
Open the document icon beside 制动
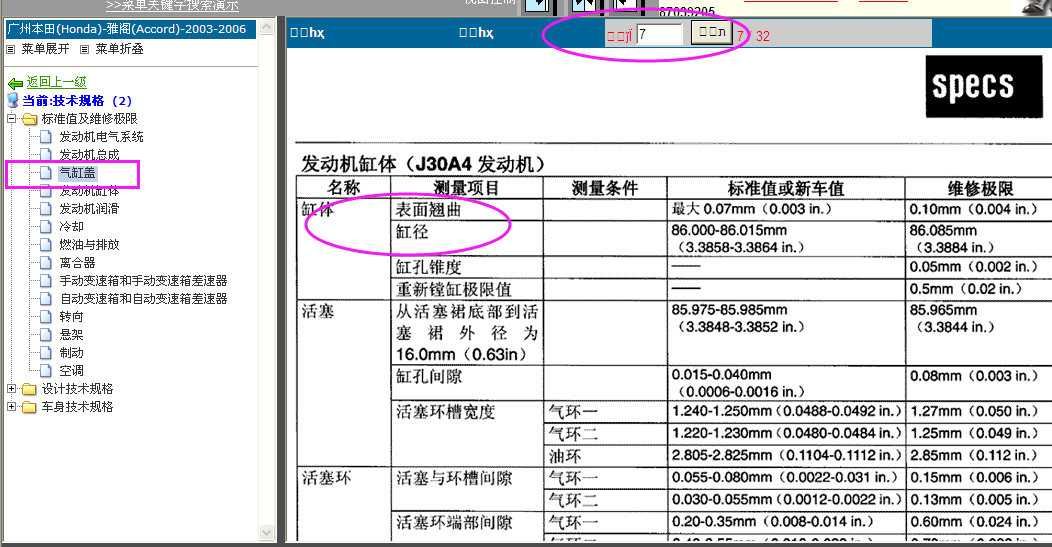(46, 353)
